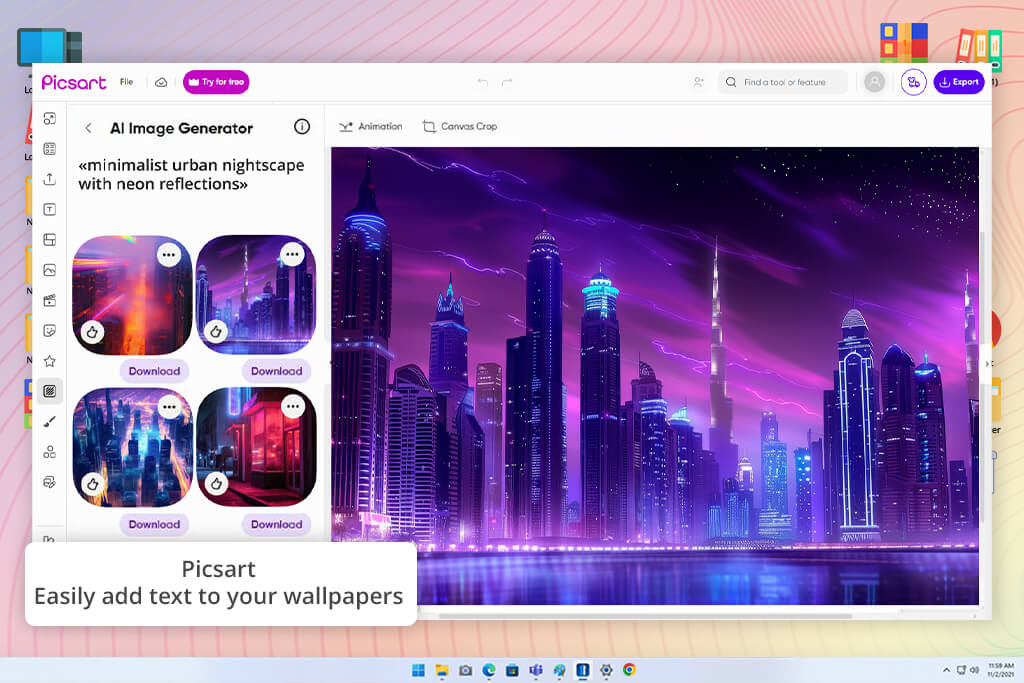Download the orange neon street image
The width and height of the screenshot is (1024, 683).
tap(154, 371)
